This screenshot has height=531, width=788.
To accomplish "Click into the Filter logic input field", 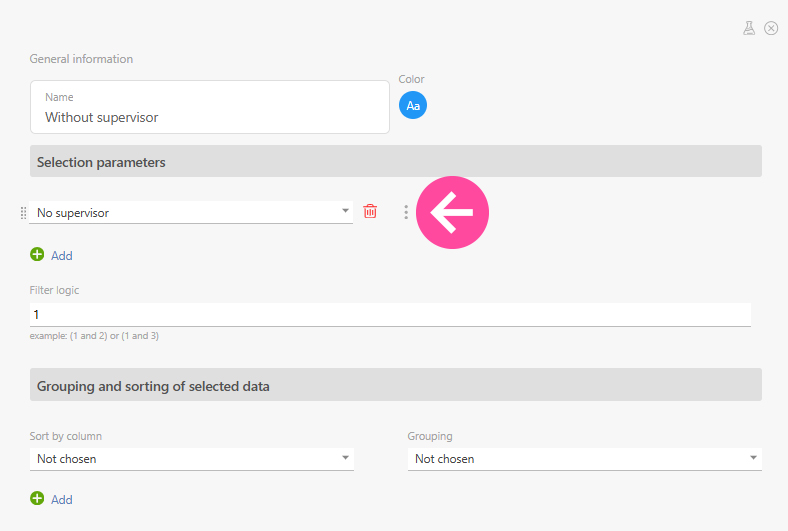I will tap(390, 315).
